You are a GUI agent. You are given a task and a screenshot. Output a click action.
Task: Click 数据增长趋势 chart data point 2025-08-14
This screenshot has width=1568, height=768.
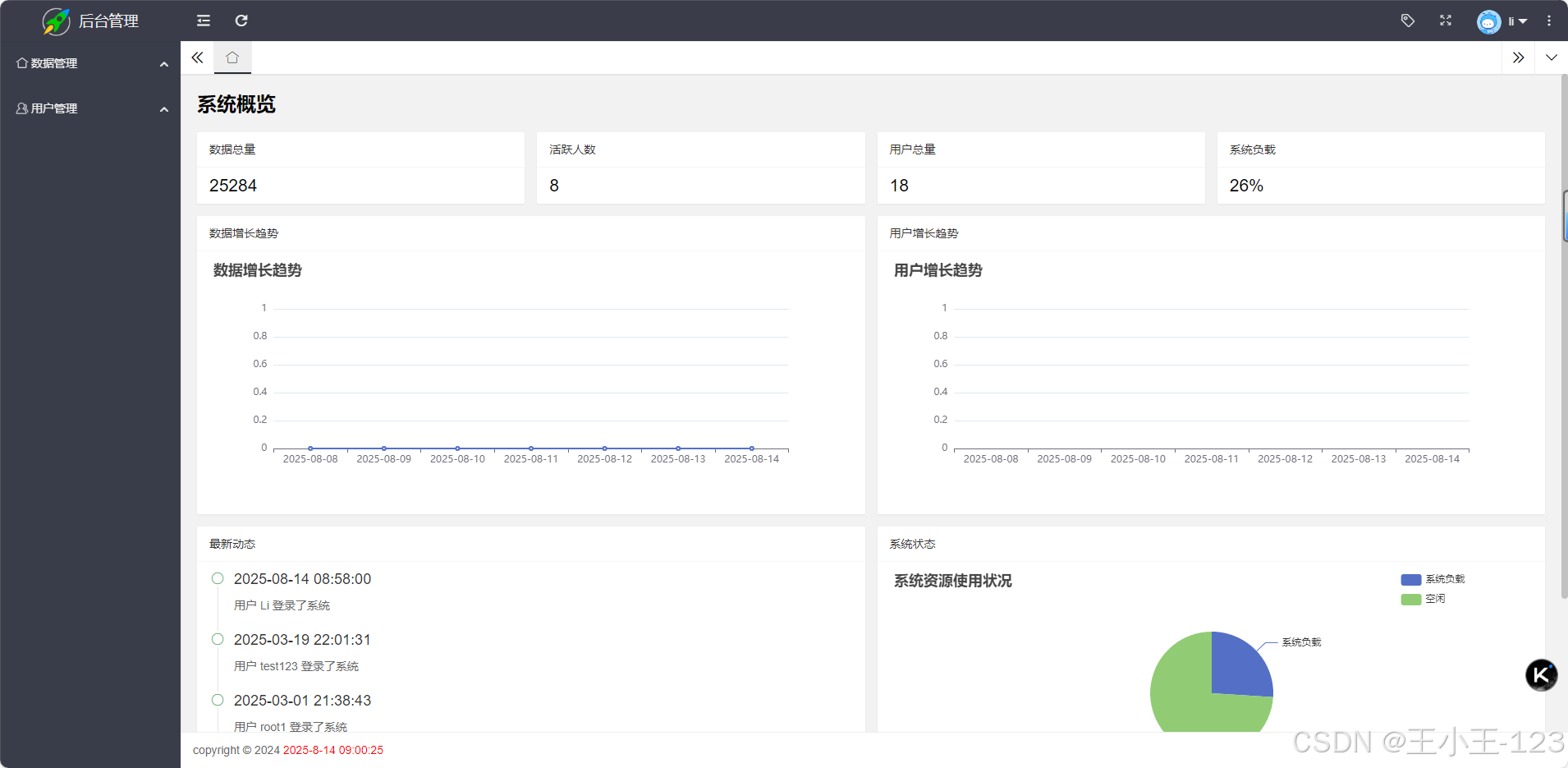pos(751,448)
